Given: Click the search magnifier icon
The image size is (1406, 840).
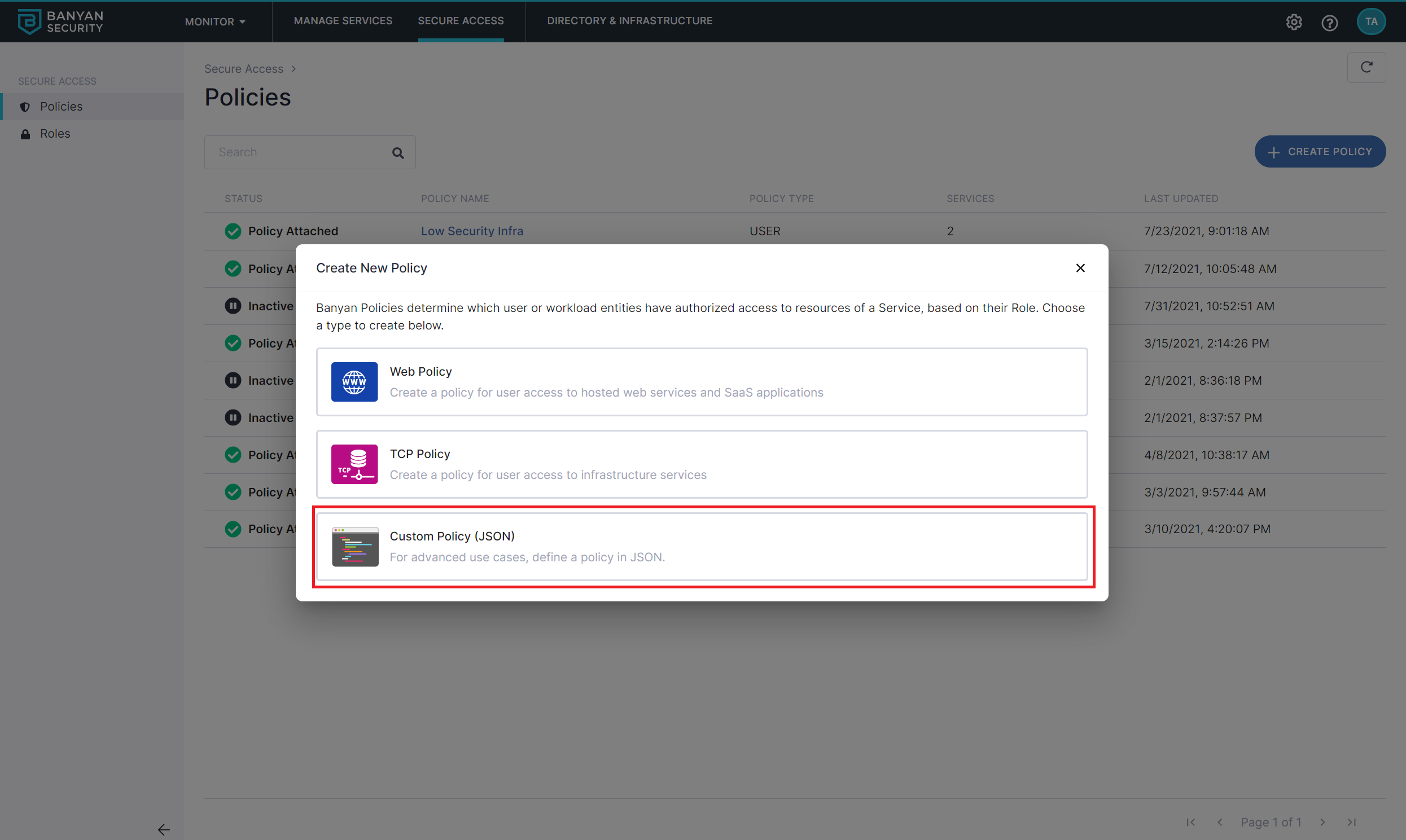Looking at the screenshot, I should [398, 153].
